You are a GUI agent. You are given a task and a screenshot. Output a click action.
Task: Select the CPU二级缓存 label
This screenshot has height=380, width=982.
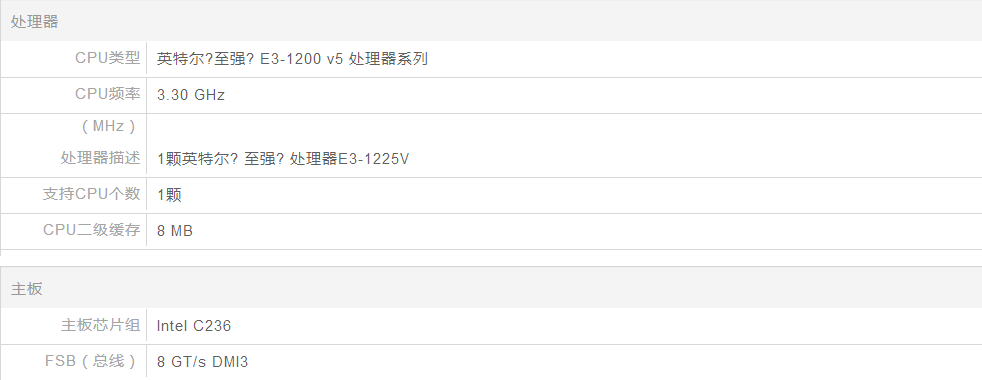(91, 230)
